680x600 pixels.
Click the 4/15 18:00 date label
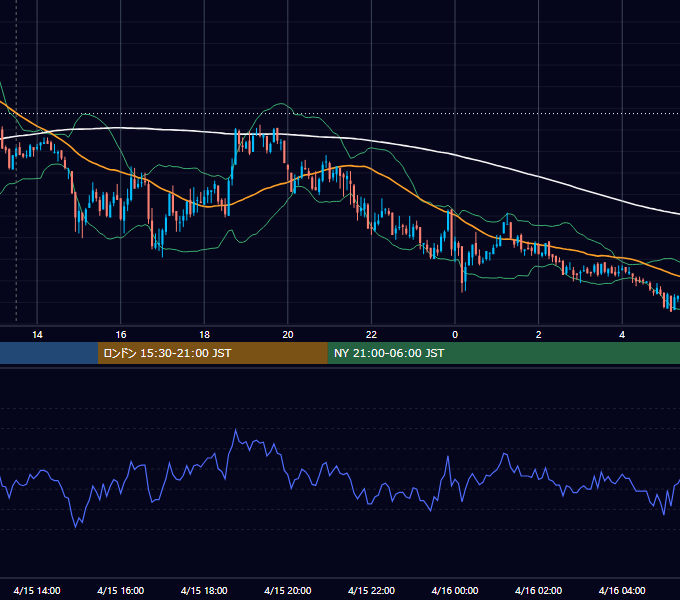tap(204, 590)
